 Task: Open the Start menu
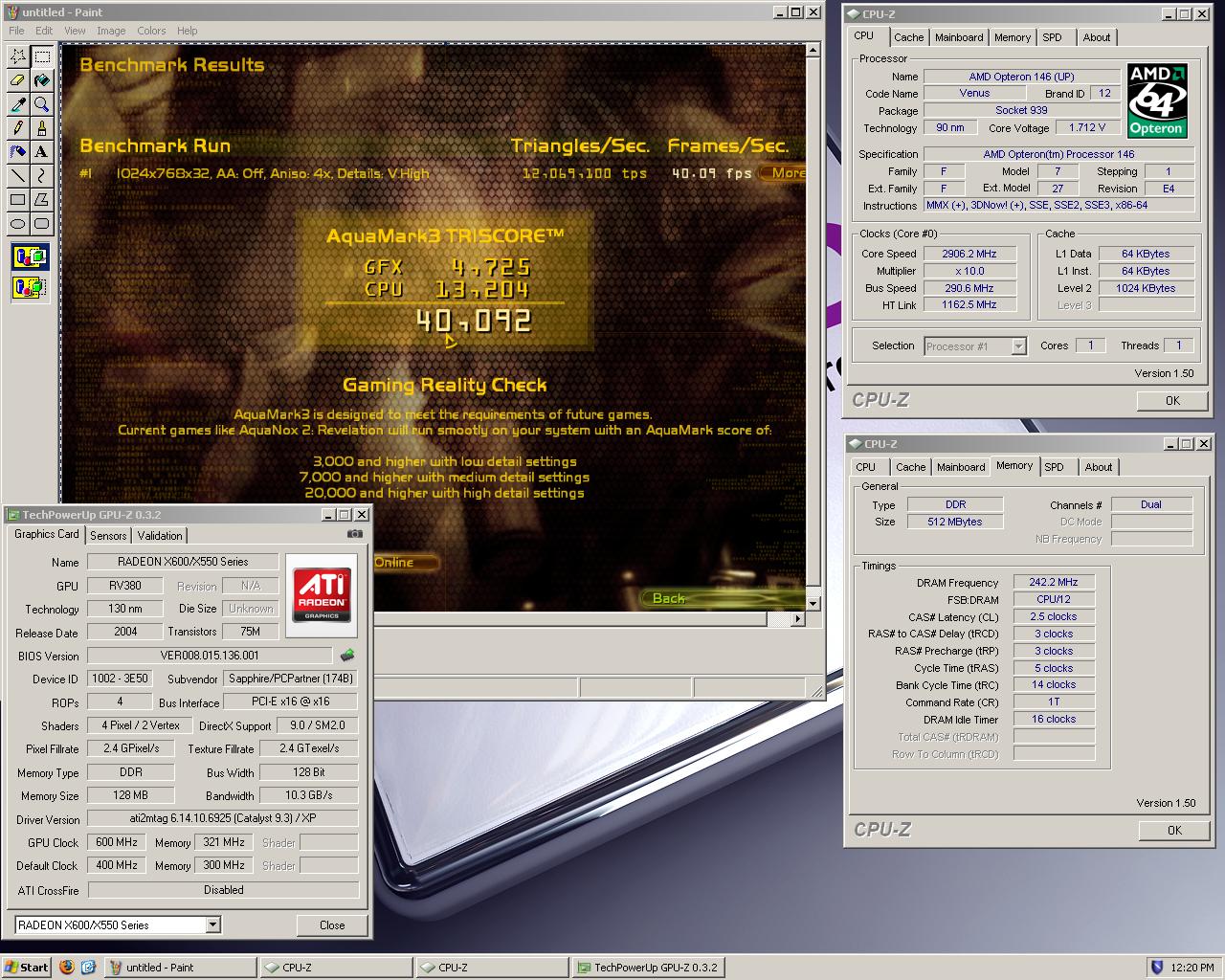point(27,967)
